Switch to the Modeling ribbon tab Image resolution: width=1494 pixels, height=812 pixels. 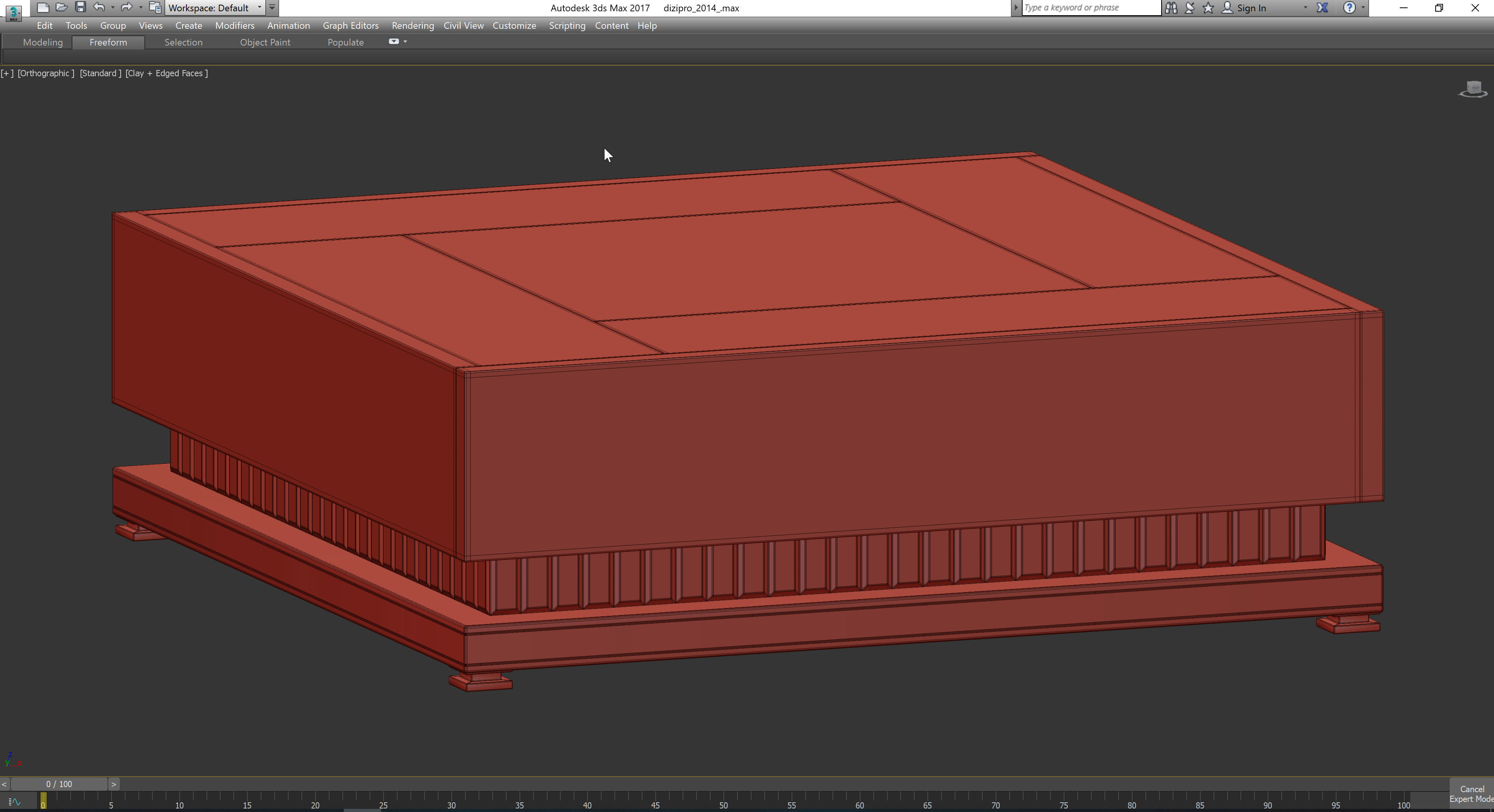42,42
